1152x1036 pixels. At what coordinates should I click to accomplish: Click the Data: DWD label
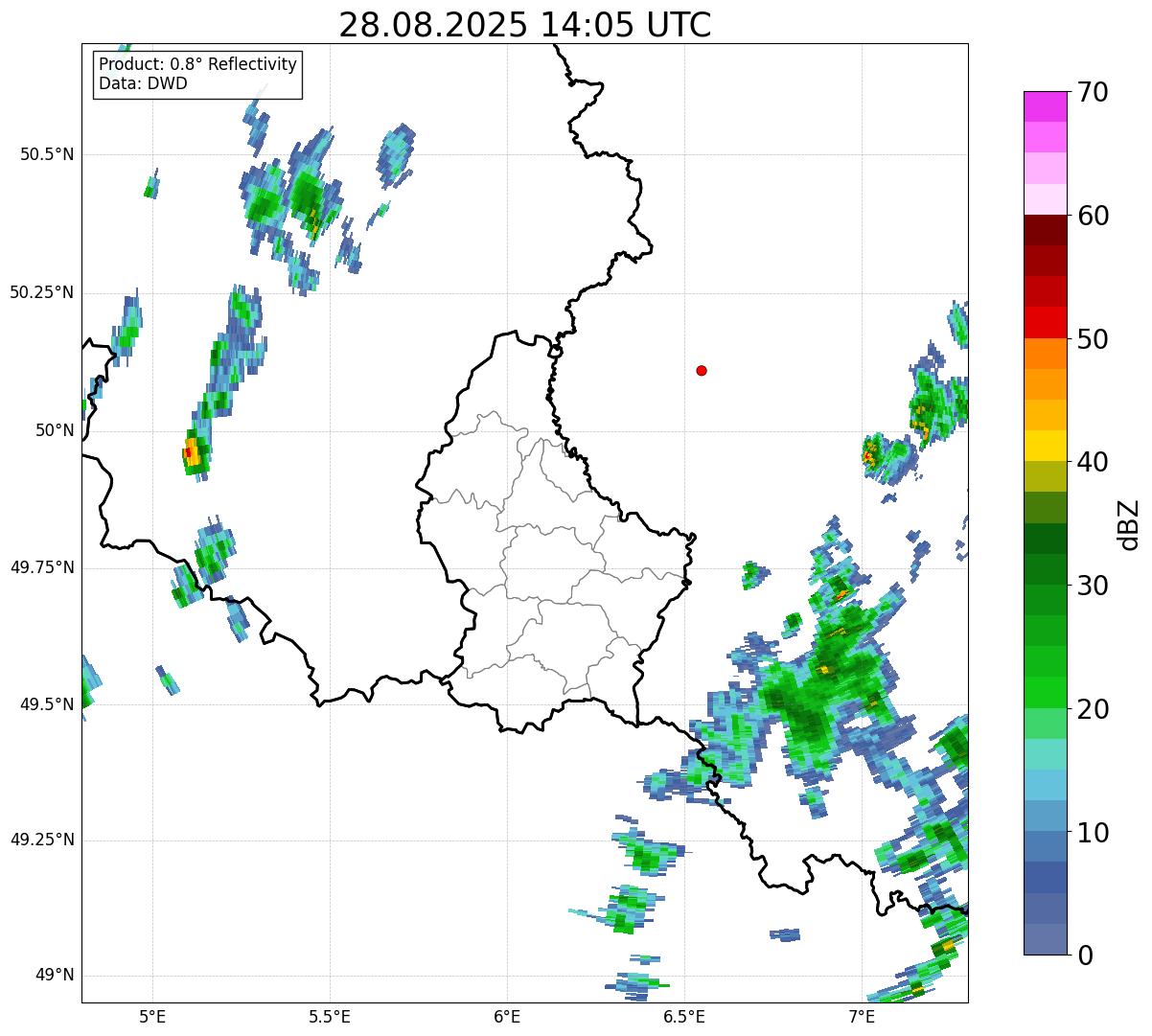(x=143, y=83)
